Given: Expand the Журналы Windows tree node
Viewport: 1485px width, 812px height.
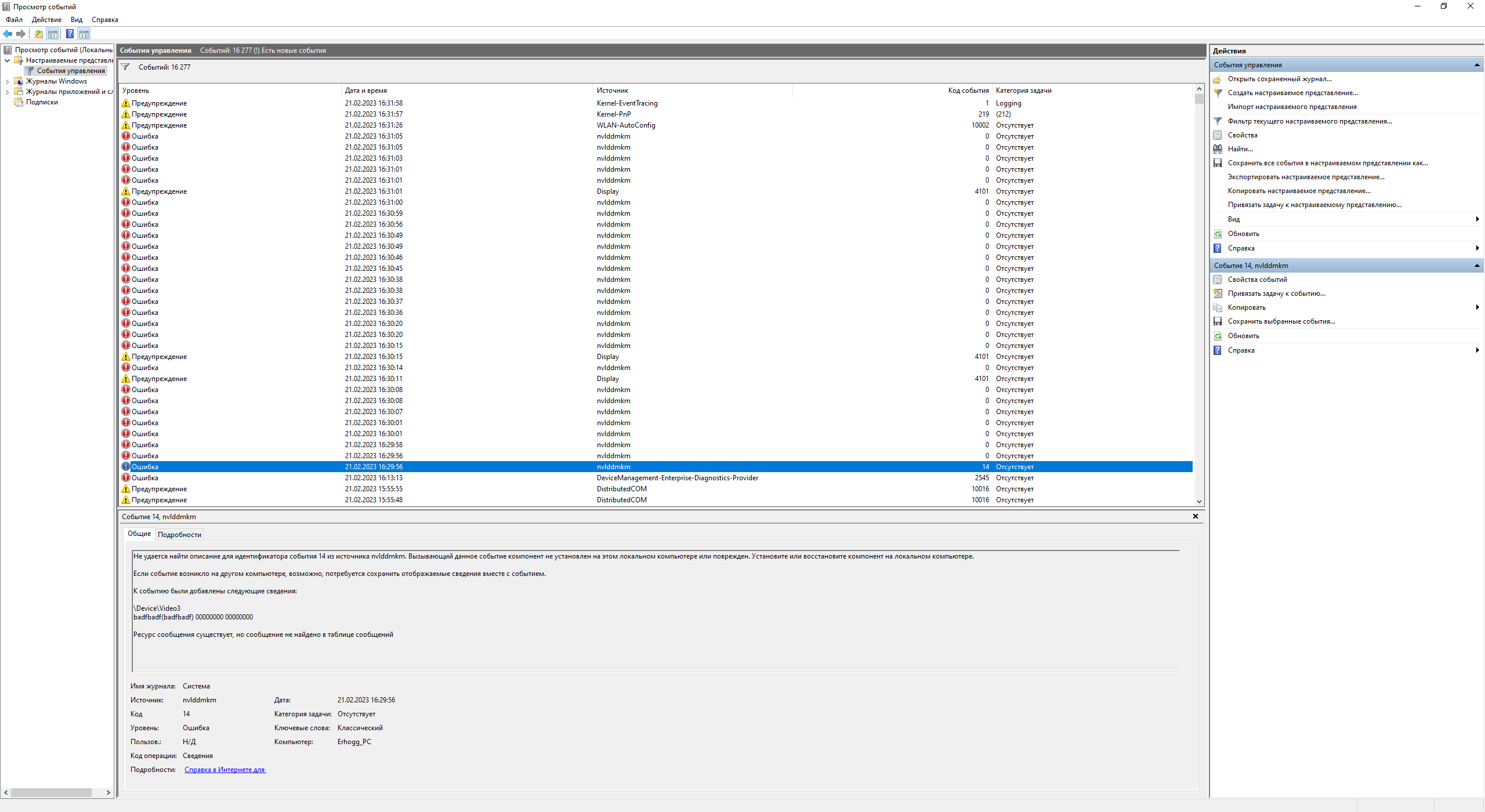Looking at the screenshot, I should [x=7, y=81].
